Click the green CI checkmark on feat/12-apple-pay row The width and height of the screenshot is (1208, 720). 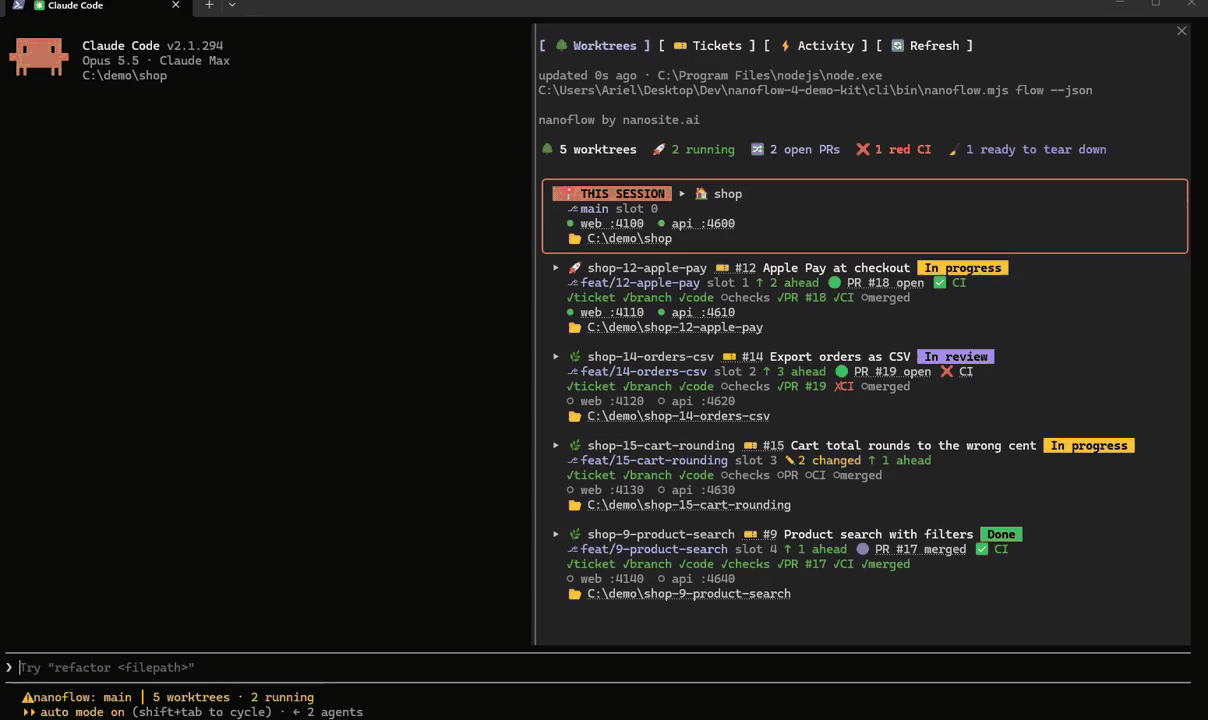point(939,283)
